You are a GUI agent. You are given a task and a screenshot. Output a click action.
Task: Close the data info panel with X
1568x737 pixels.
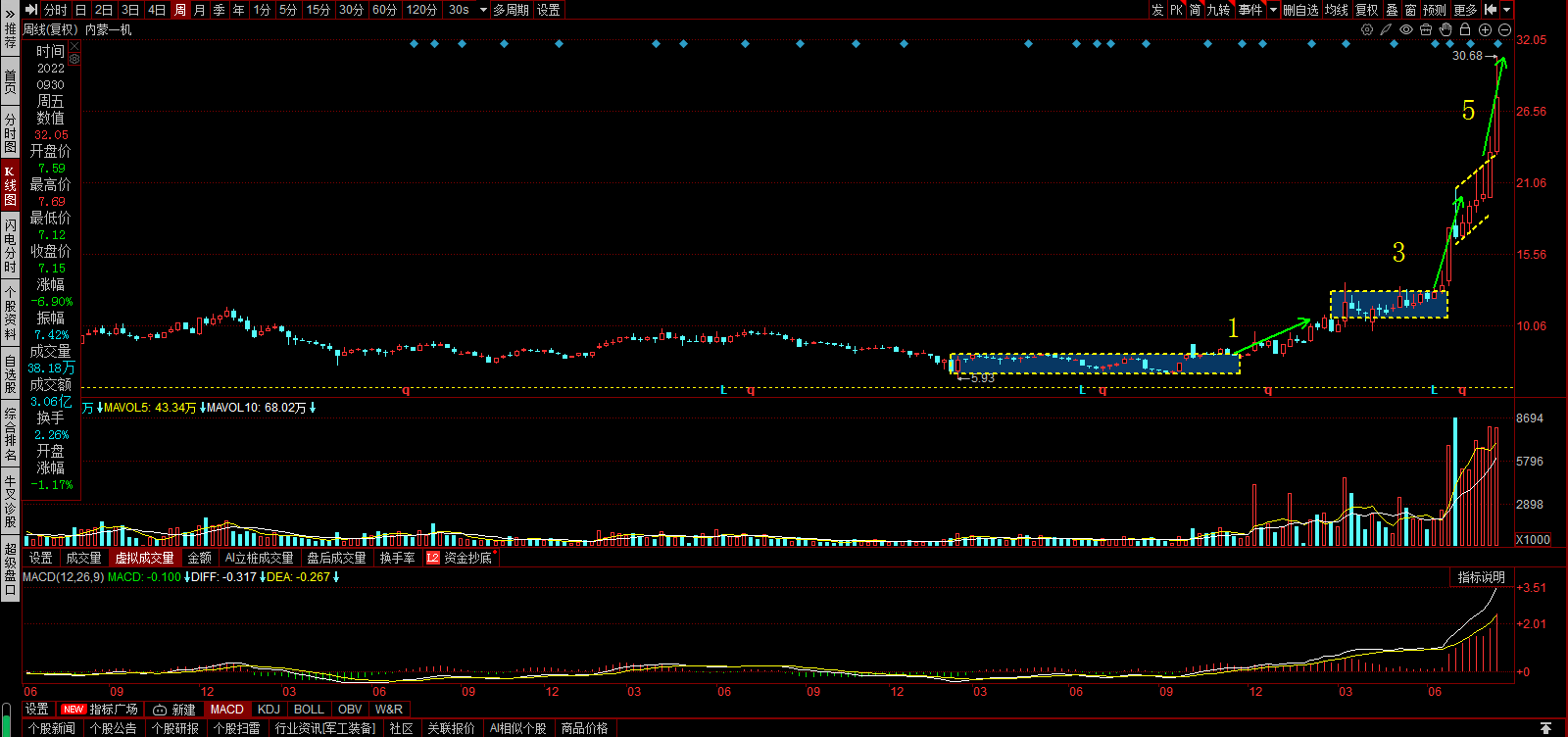(x=74, y=47)
